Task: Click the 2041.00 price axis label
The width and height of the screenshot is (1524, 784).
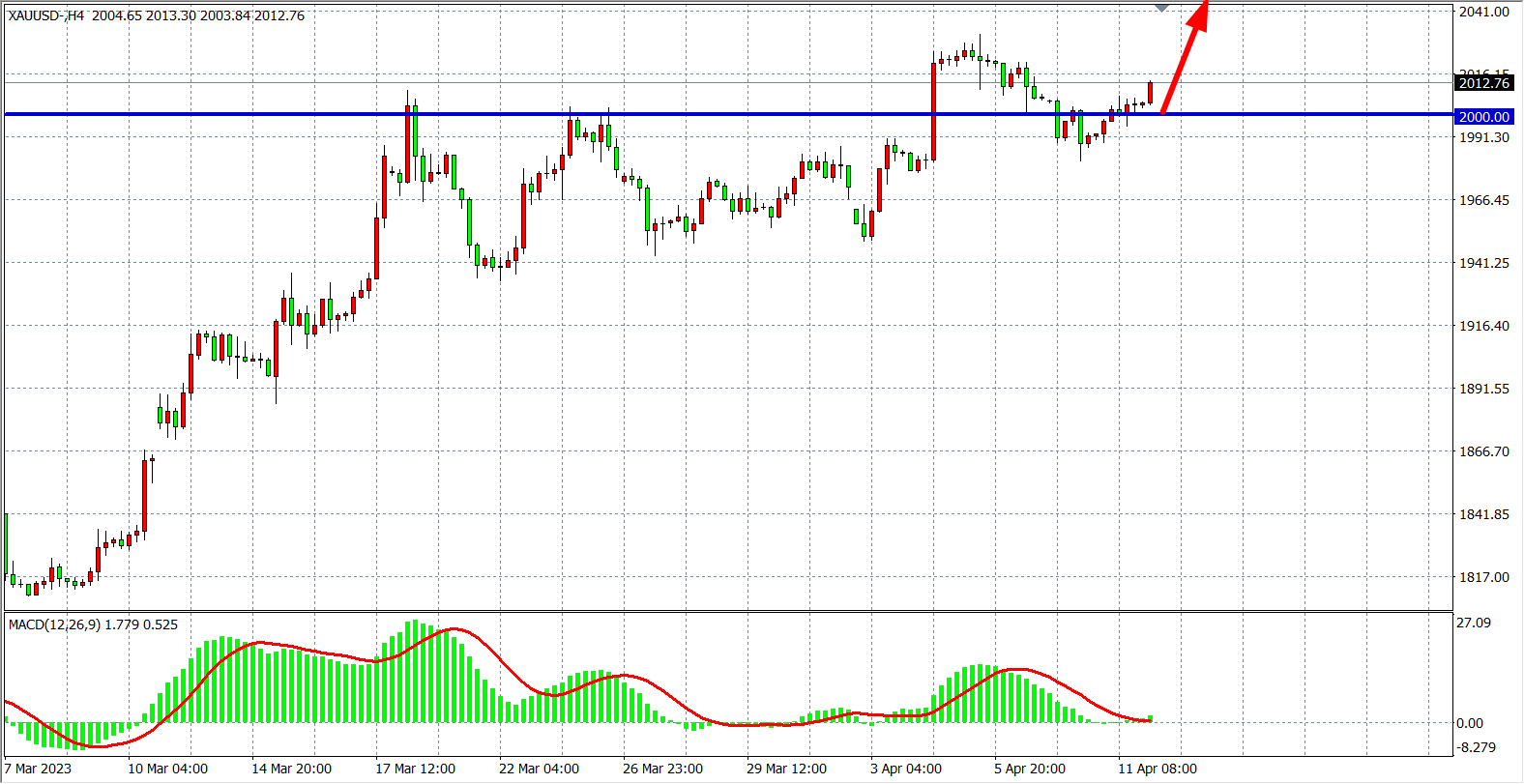Action: [x=1483, y=12]
